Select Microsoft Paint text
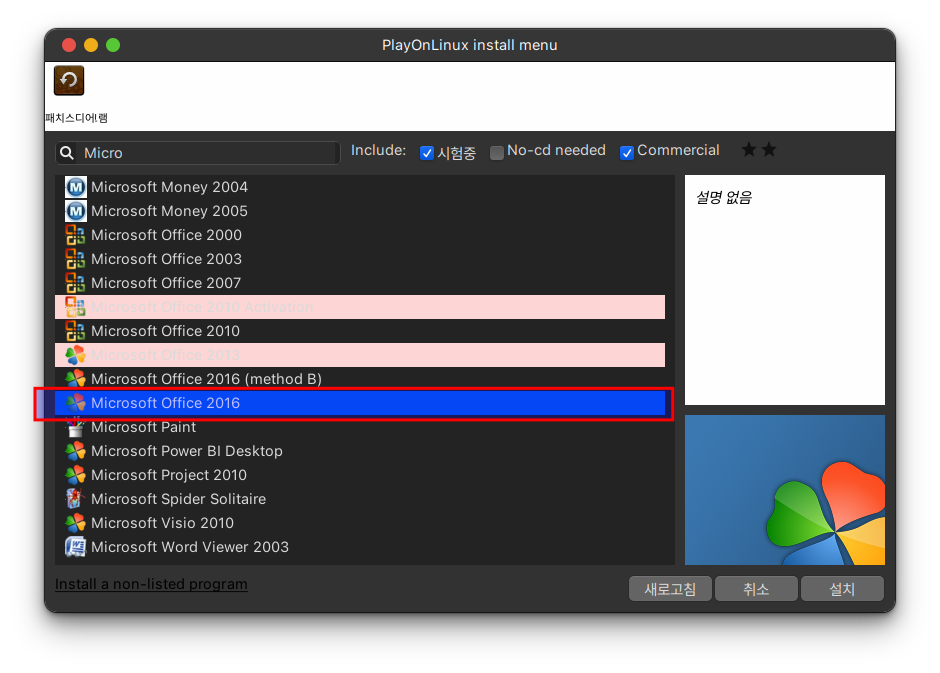Viewport: 940px width, 673px height. [143, 427]
